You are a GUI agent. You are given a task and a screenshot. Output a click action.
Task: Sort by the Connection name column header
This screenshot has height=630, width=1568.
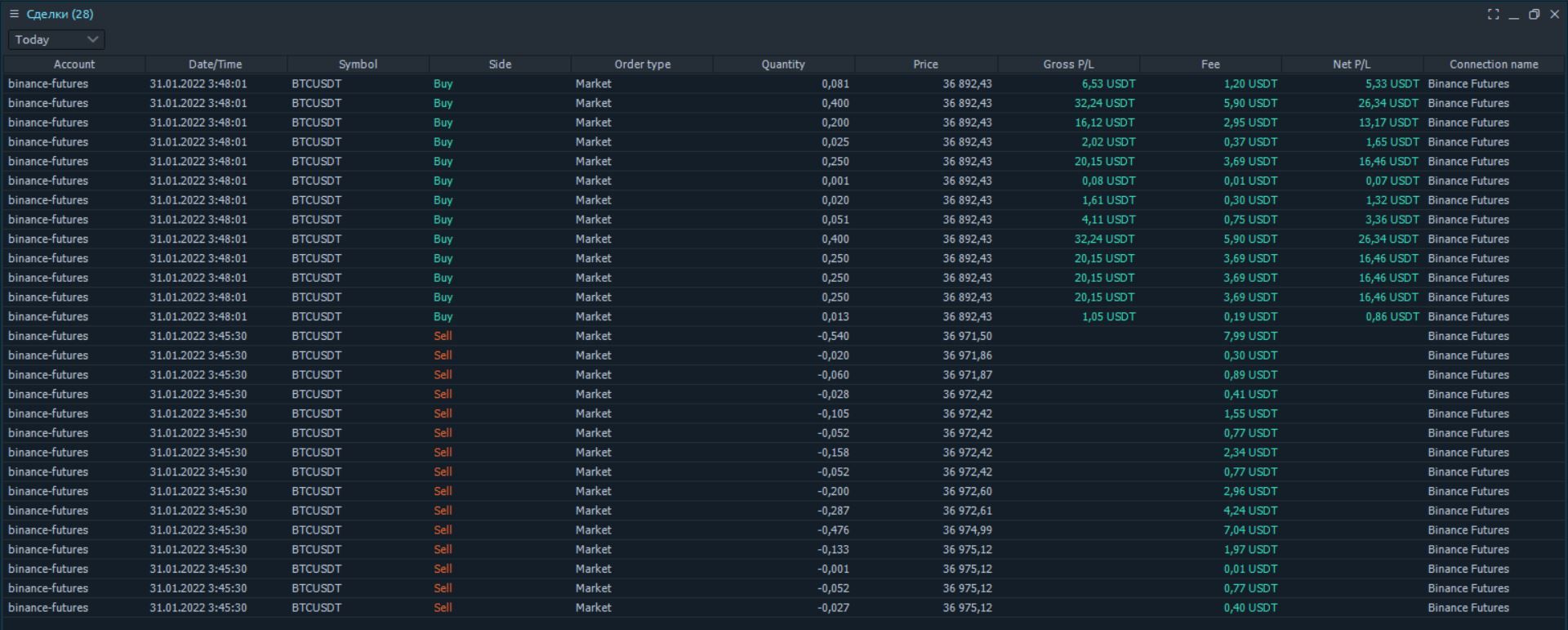point(1494,64)
